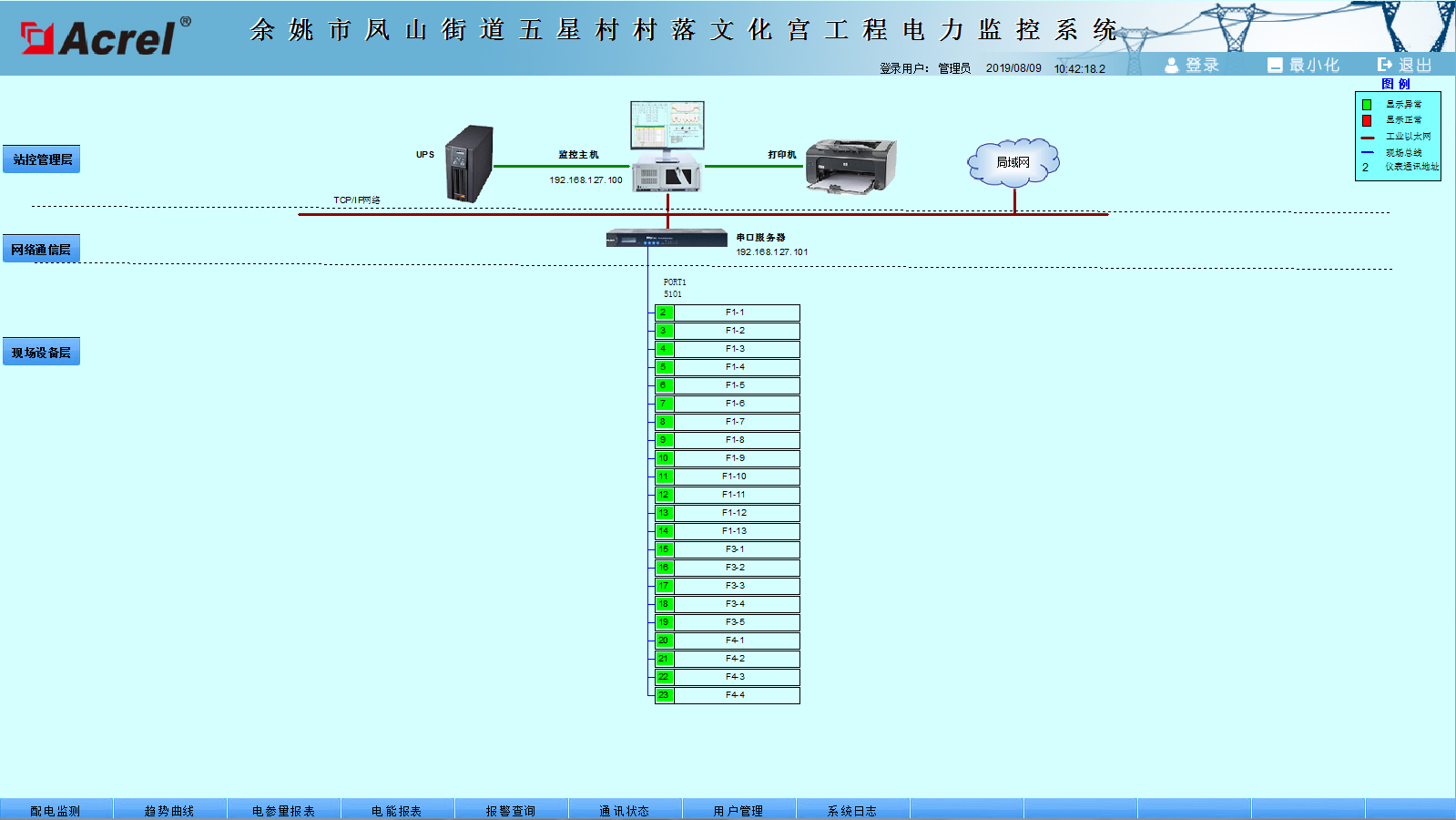Click the 局域网 cloud icon
Viewport: 1456px width, 820px height.
tap(1013, 162)
